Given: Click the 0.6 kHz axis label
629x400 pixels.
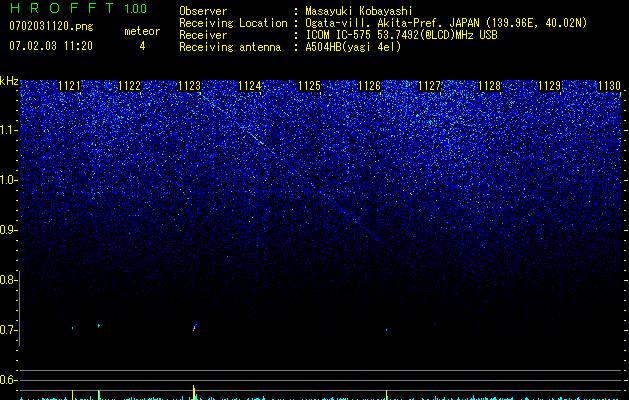Looking at the screenshot, I should point(8,380).
